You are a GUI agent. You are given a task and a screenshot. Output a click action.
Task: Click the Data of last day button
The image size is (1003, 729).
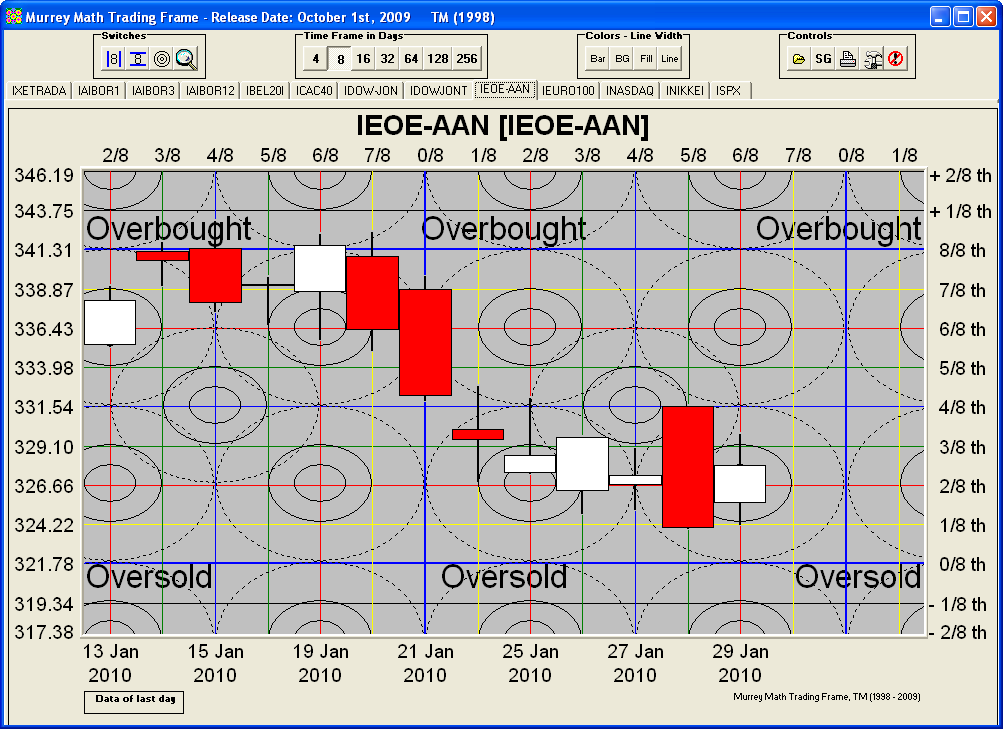[x=134, y=700]
